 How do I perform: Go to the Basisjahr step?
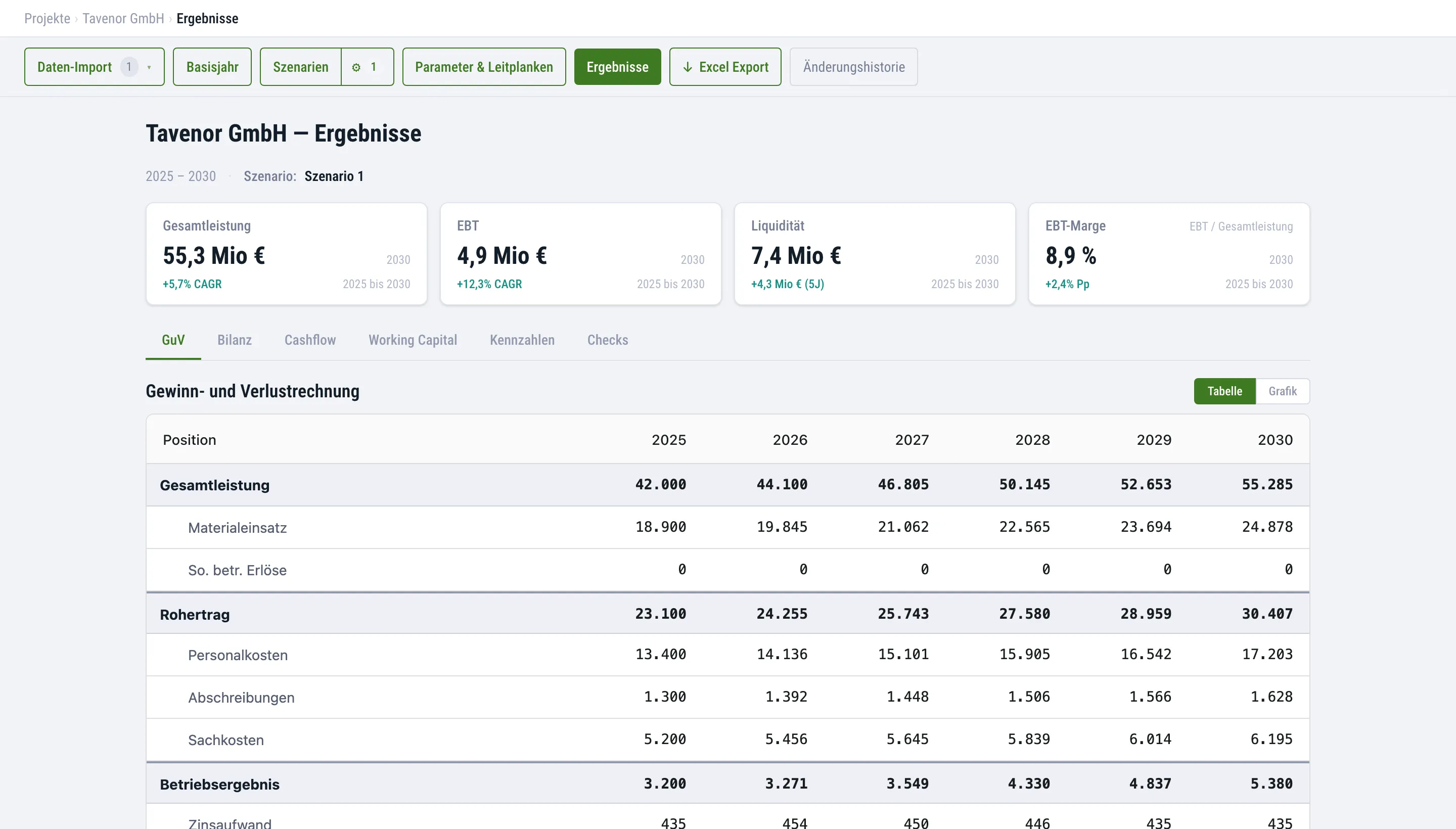point(212,67)
